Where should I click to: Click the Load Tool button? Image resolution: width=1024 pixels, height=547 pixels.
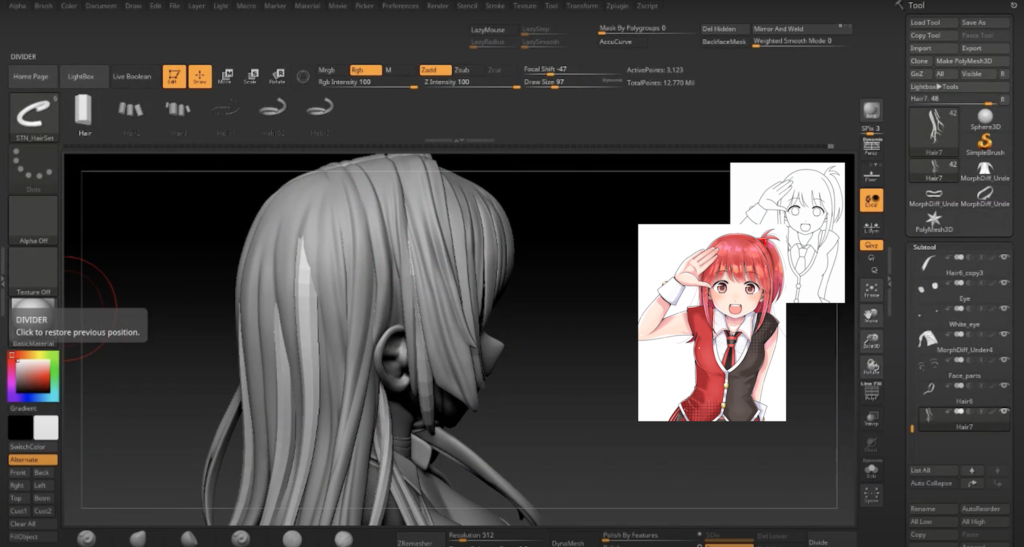pyautogui.click(x=933, y=23)
